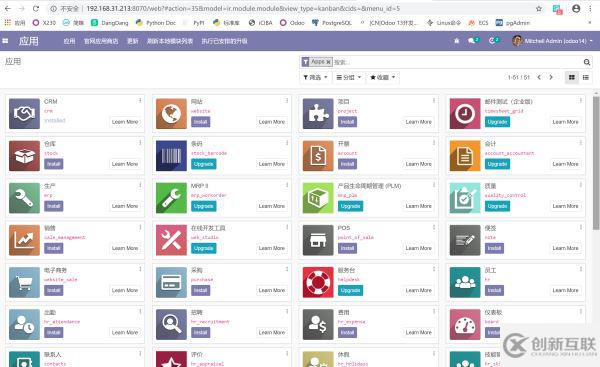Click the vertical page scrollbar
Screen dimensions: 600x367
[x=596, y=163]
